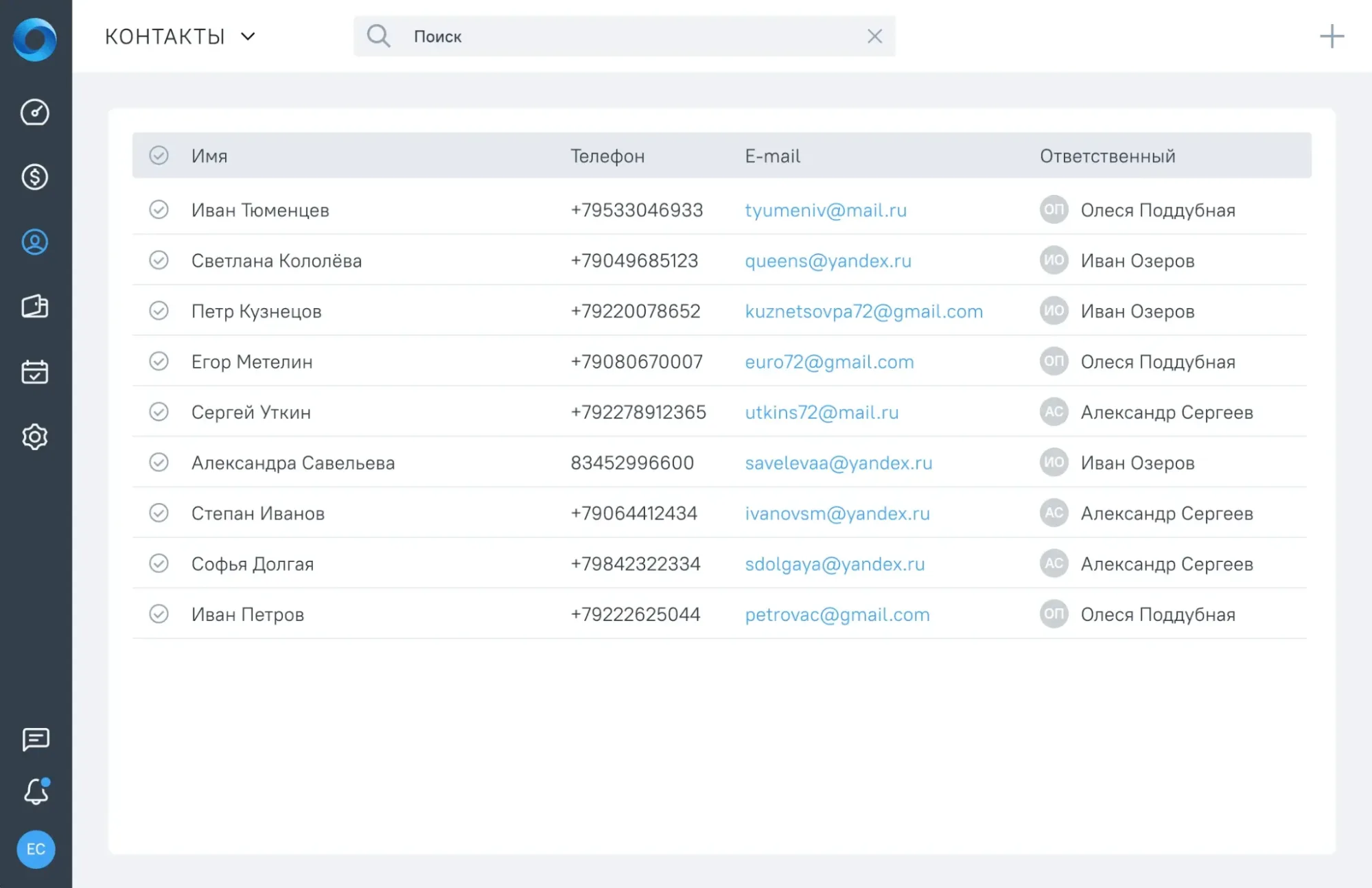
Task: Open the EC user profile avatar
Action: pyautogui.click(x=36, y=849)
